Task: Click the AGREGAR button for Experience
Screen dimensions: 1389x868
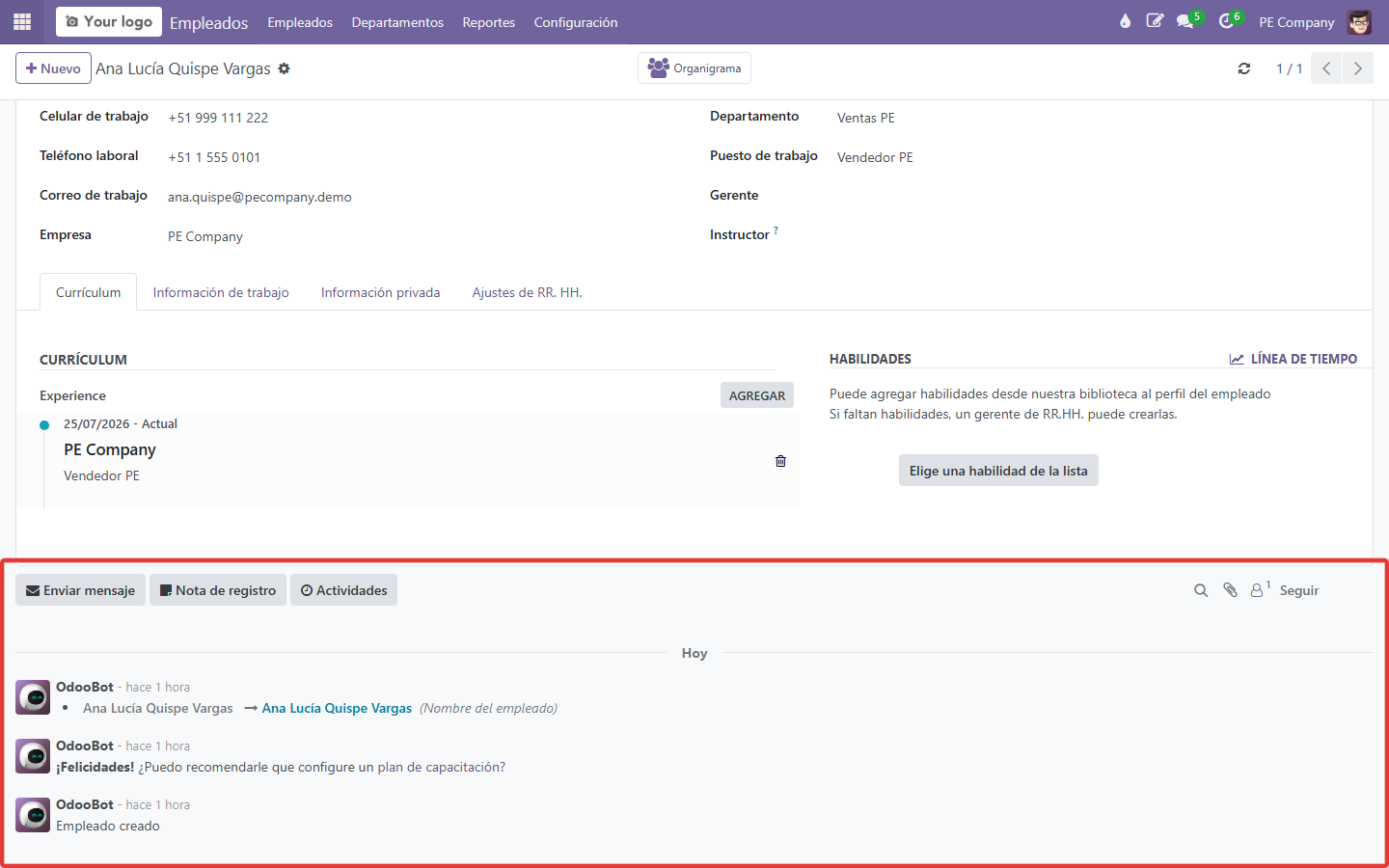Action: tap(757, 395)
